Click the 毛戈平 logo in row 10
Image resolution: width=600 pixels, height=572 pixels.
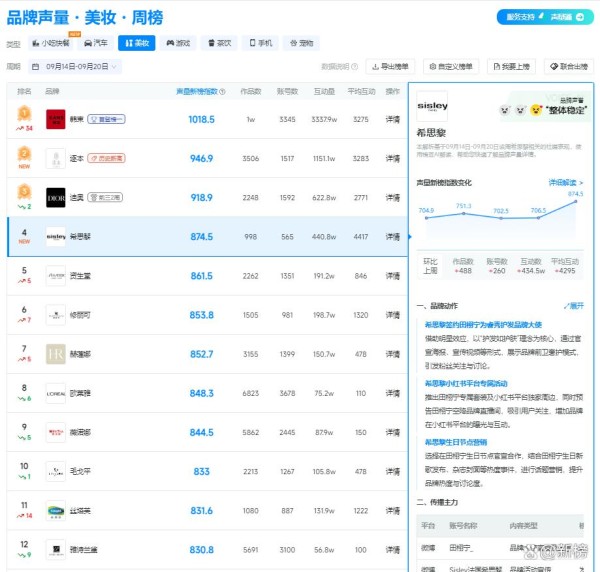click(55, 471)
